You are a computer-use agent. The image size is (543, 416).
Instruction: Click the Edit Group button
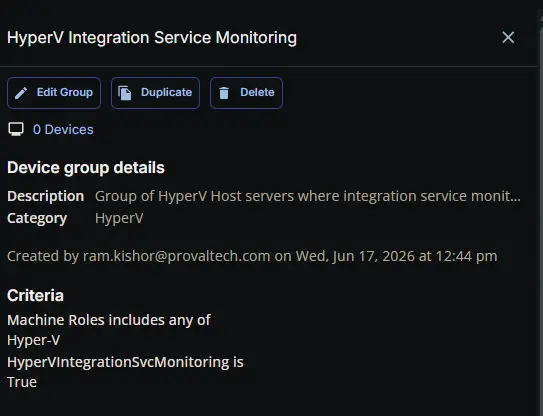coord(54,93)
